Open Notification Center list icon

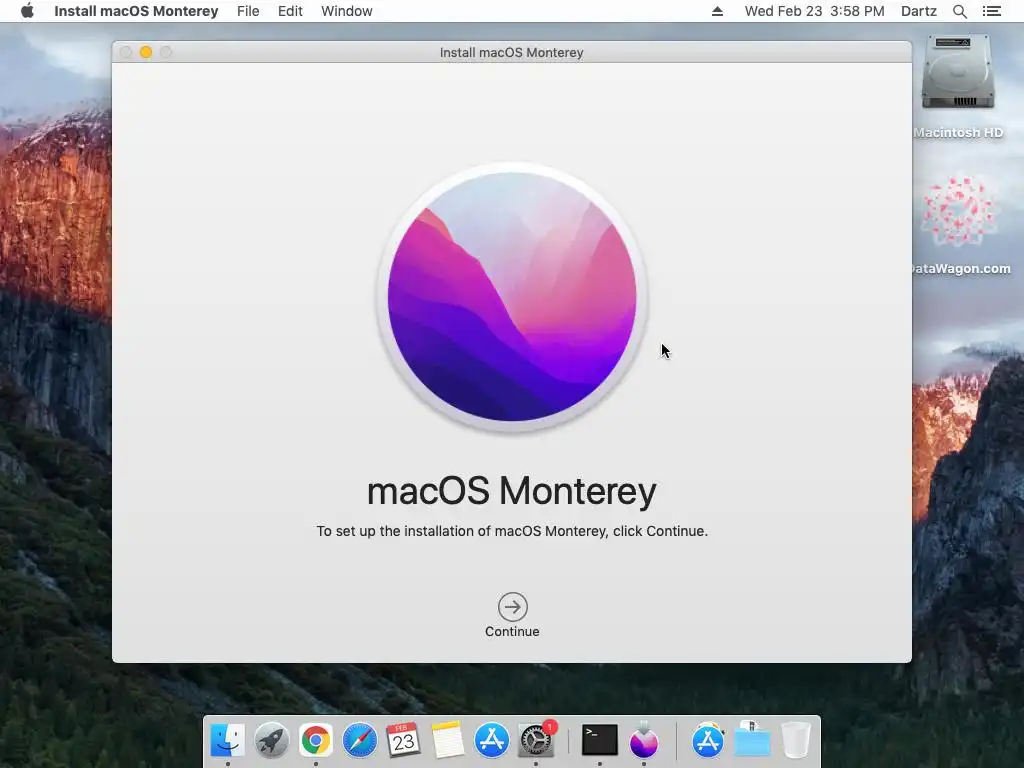(x=991, y=11)
